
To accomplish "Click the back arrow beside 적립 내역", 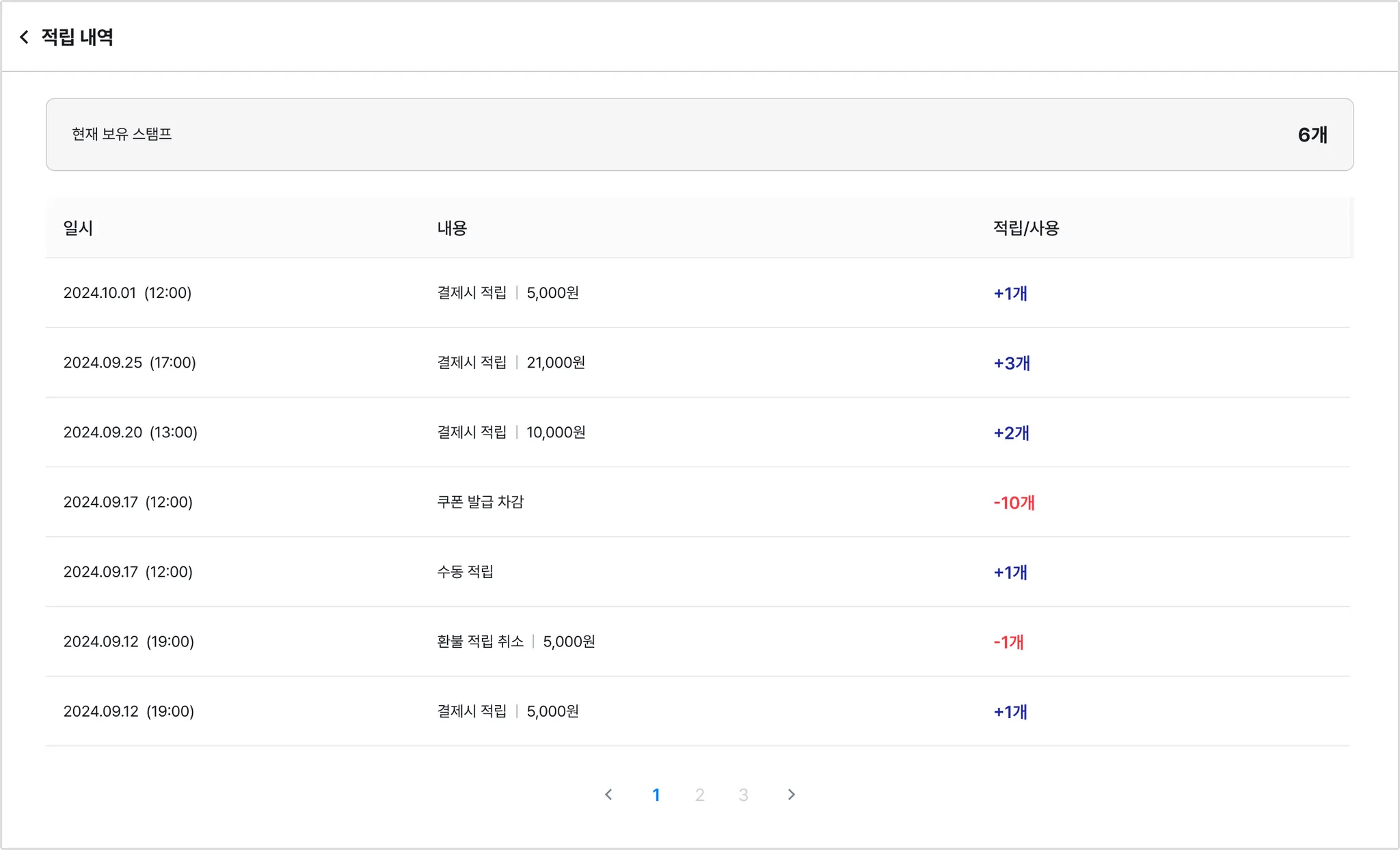I will click(25, 37).
